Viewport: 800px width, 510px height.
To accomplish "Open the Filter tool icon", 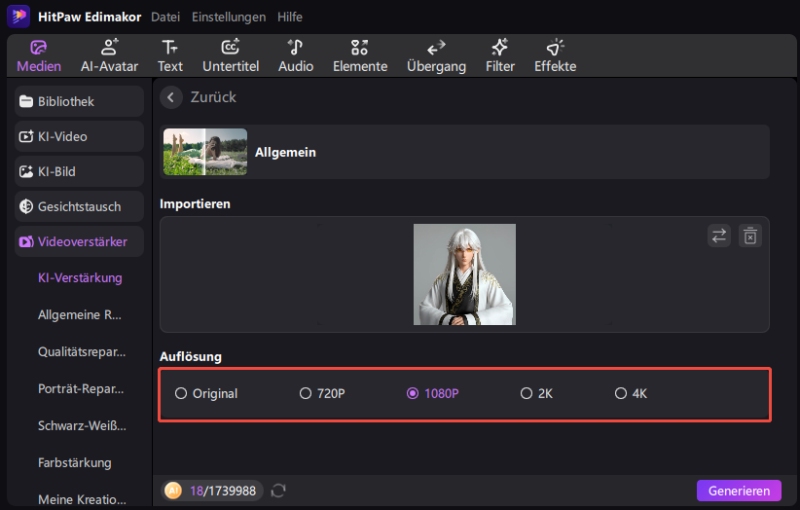I will coord(500,48).
